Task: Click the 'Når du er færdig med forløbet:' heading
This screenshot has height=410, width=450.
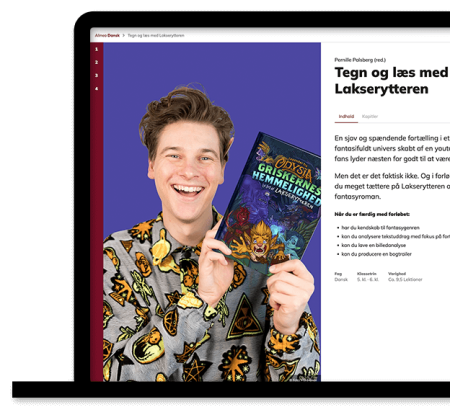Action: point(372,214)
